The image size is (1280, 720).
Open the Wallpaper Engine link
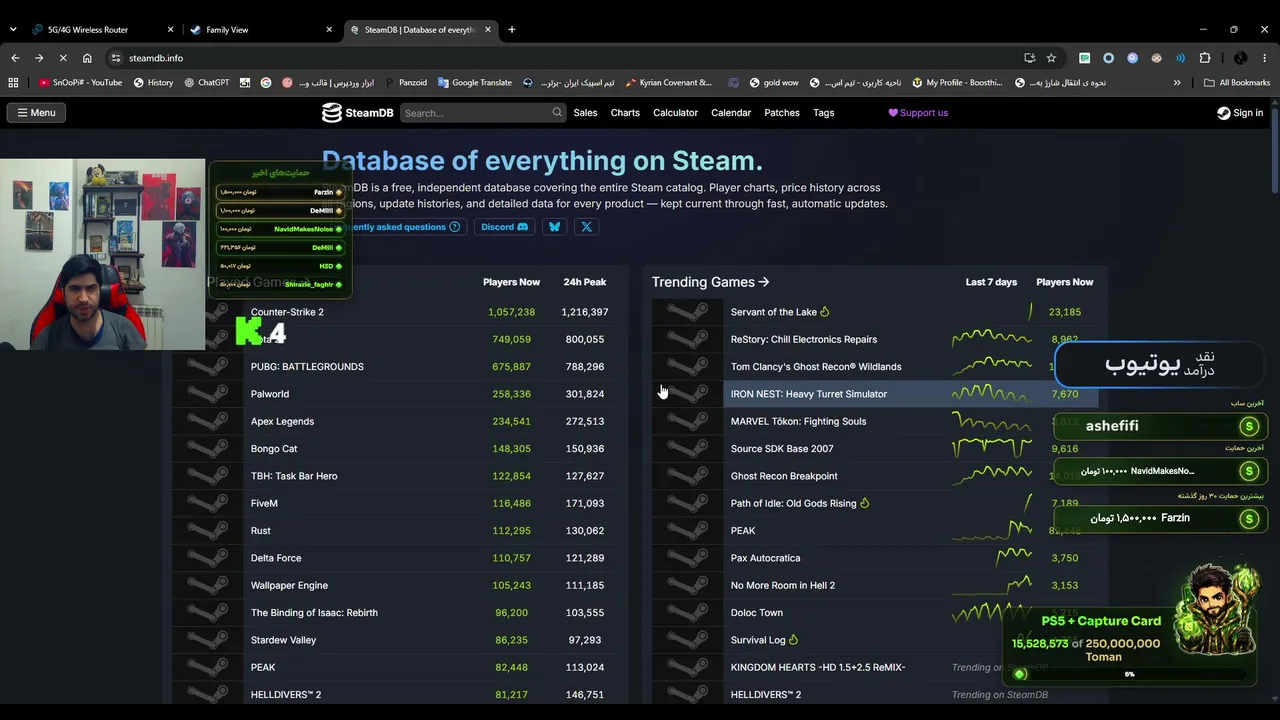289,586
